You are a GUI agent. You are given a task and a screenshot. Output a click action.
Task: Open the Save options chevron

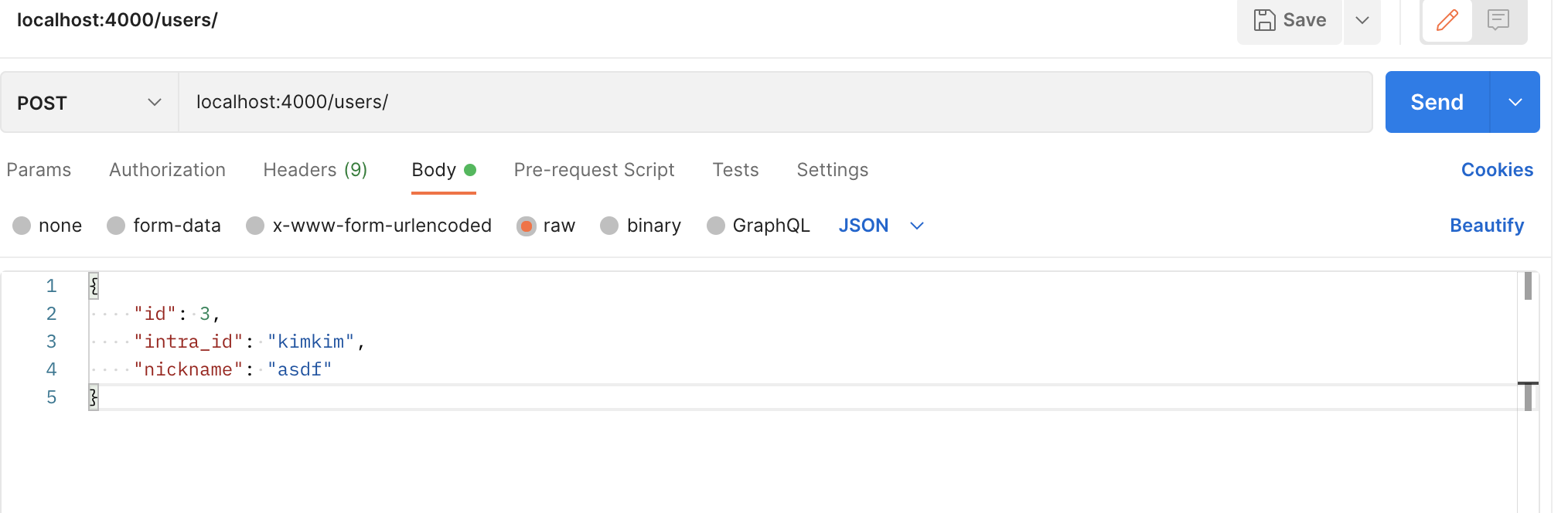(x=1362, y=20)
